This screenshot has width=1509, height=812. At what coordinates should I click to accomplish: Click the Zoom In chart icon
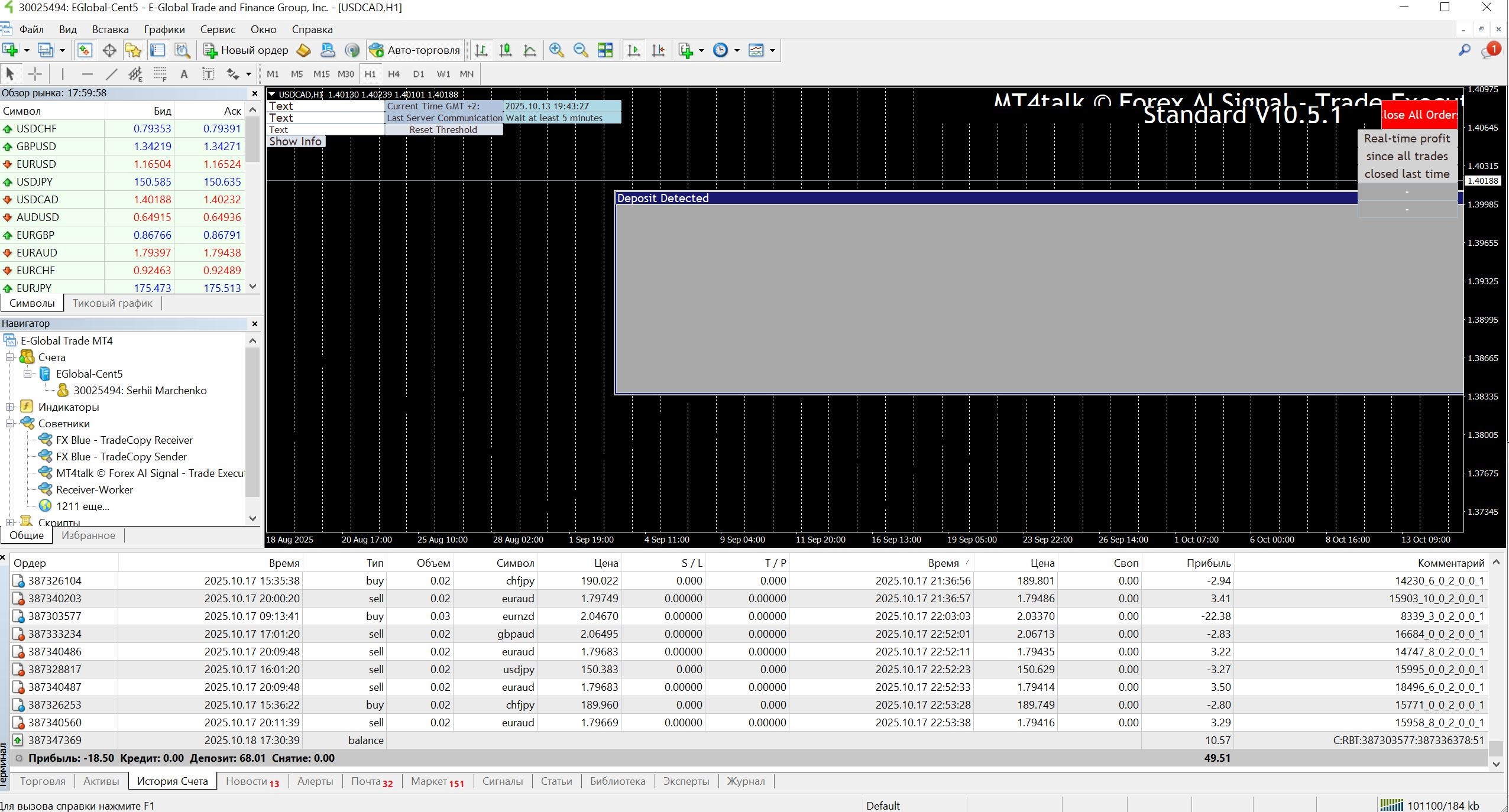(556, 50)
